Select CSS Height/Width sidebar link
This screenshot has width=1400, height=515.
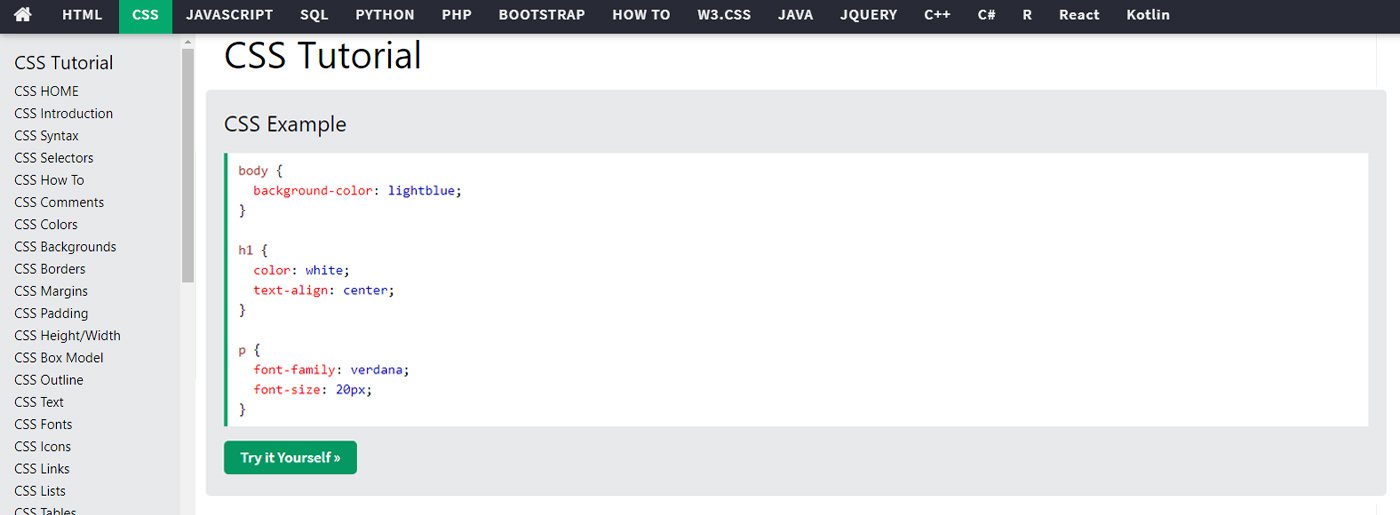click(67, 336)
